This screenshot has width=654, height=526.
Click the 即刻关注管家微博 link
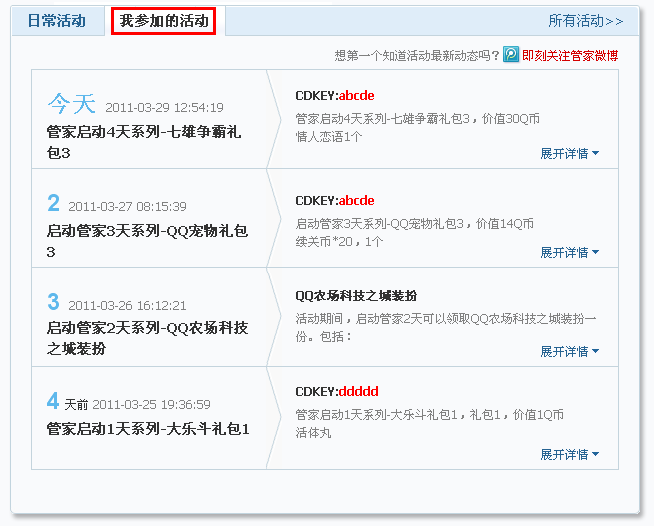point(570,55)
